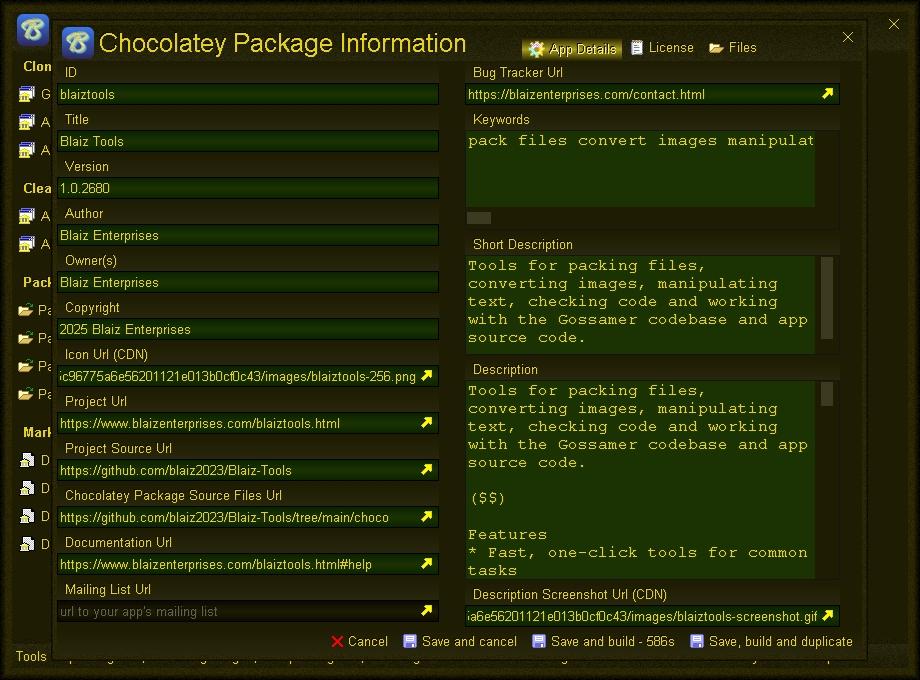Screen dimensions: 920x680
Task: Switch to the License tab
Action: click(662, 48)
